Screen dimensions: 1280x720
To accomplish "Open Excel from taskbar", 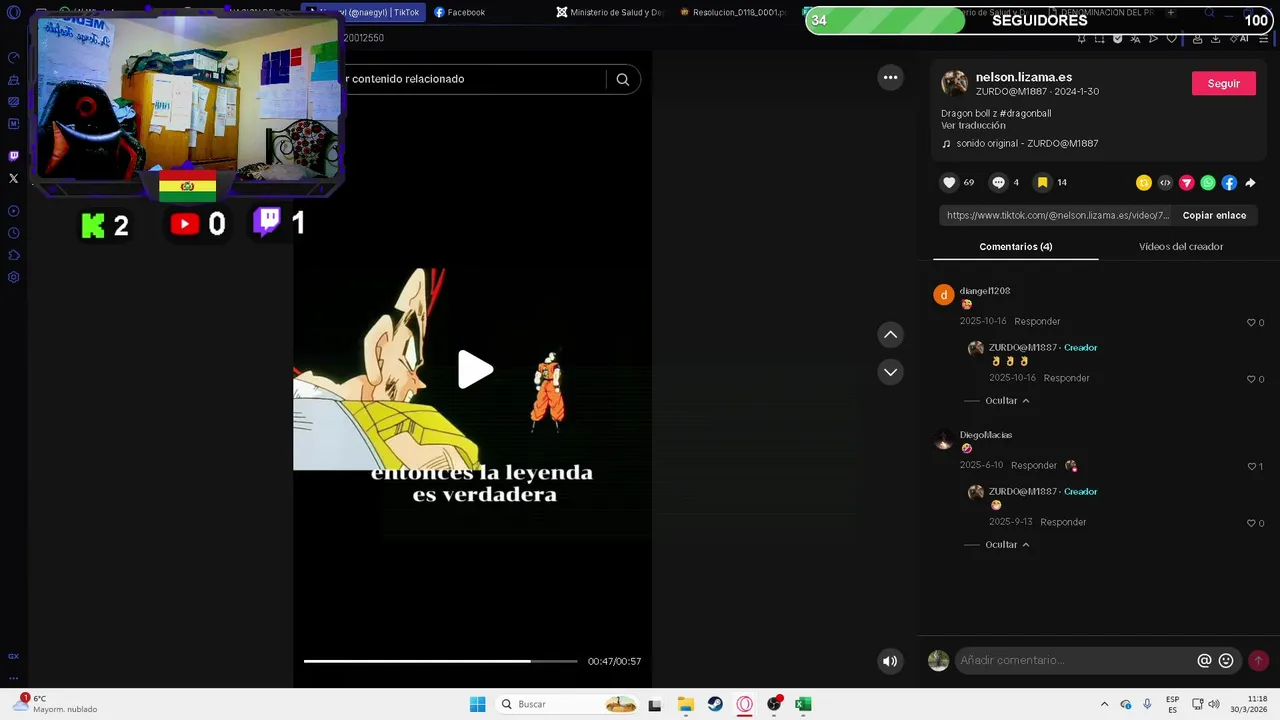I will pos(803,704).
